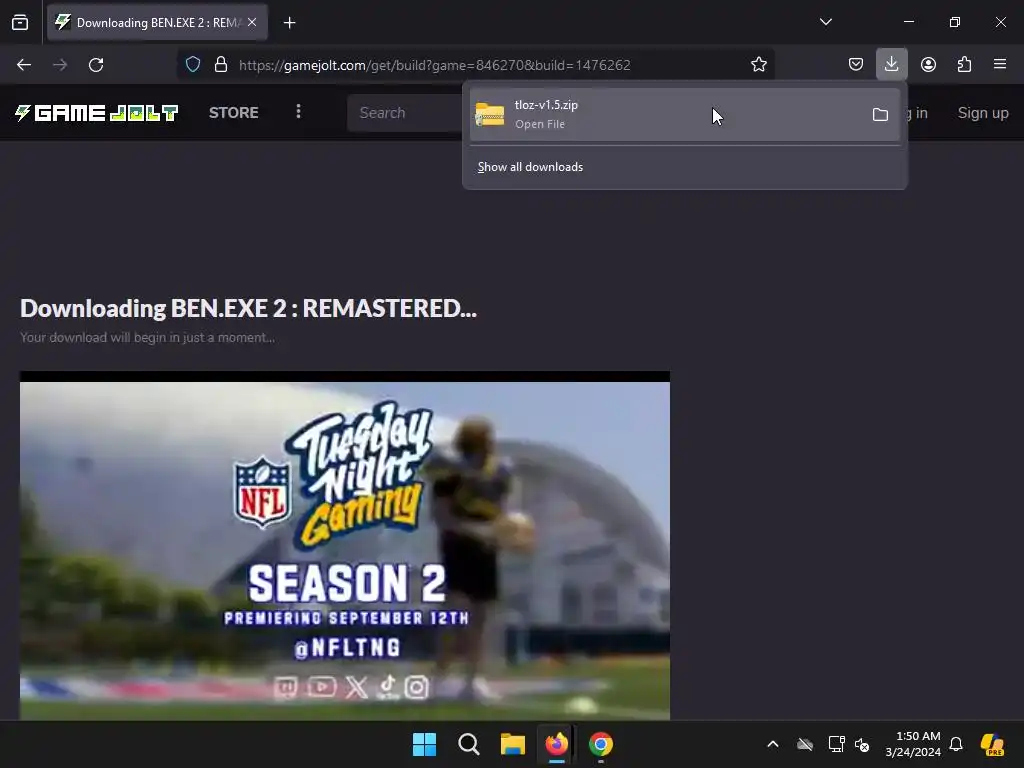Screen dimensions: 1024x768
Task: Select the gamejolt.com URL in address bar
Action: (434, 65)
